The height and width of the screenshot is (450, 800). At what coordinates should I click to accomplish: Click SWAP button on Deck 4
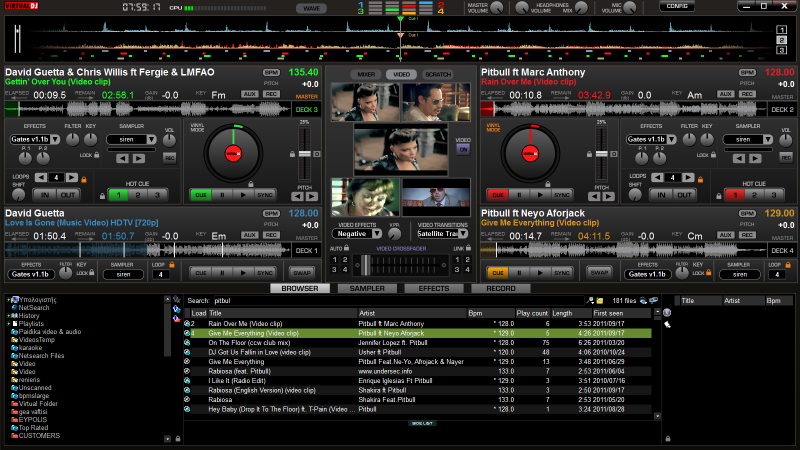[599, 272]
